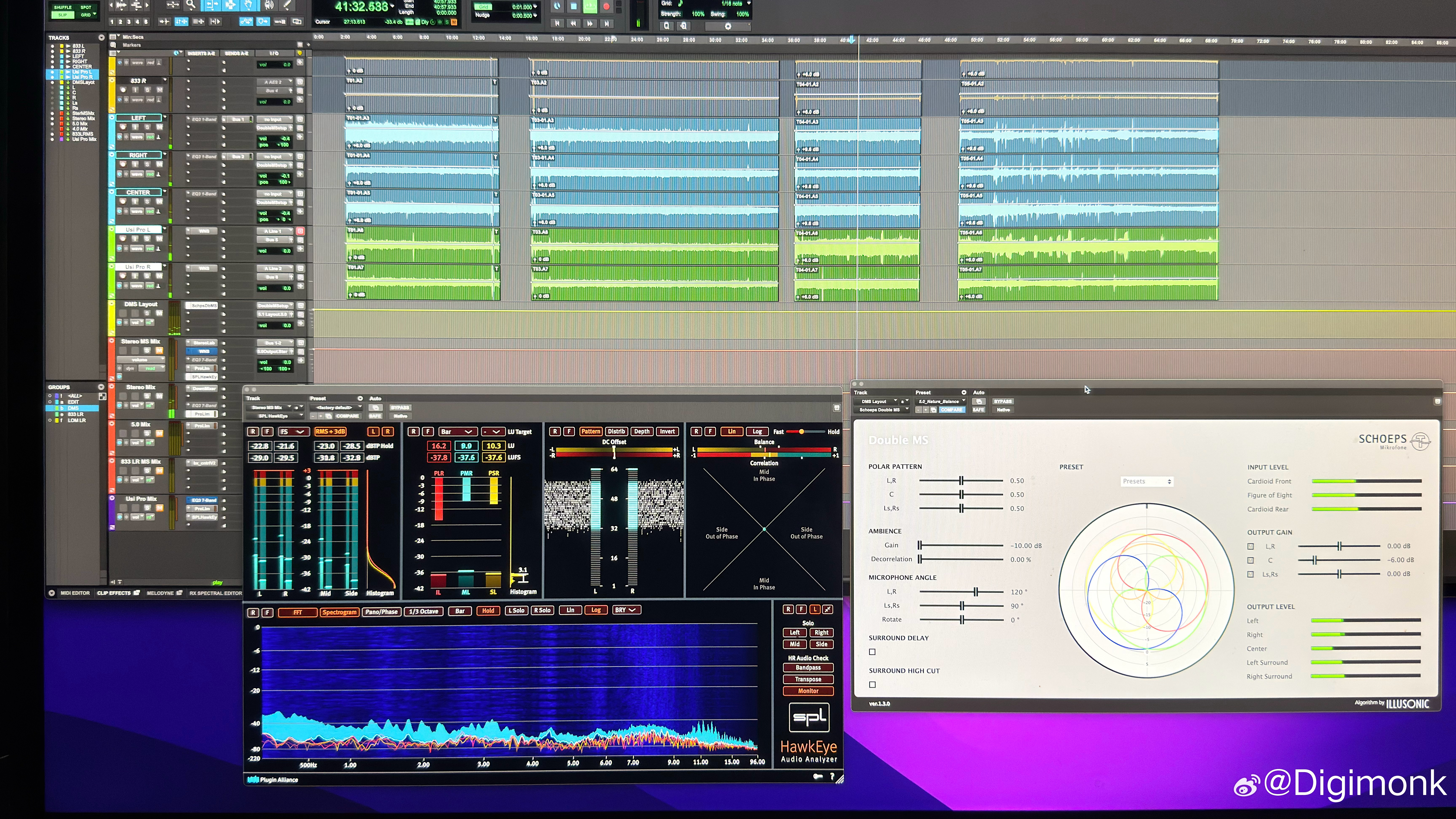Enable the Surround Delay checkbox

pyautogui.click(x=872, y=652)
